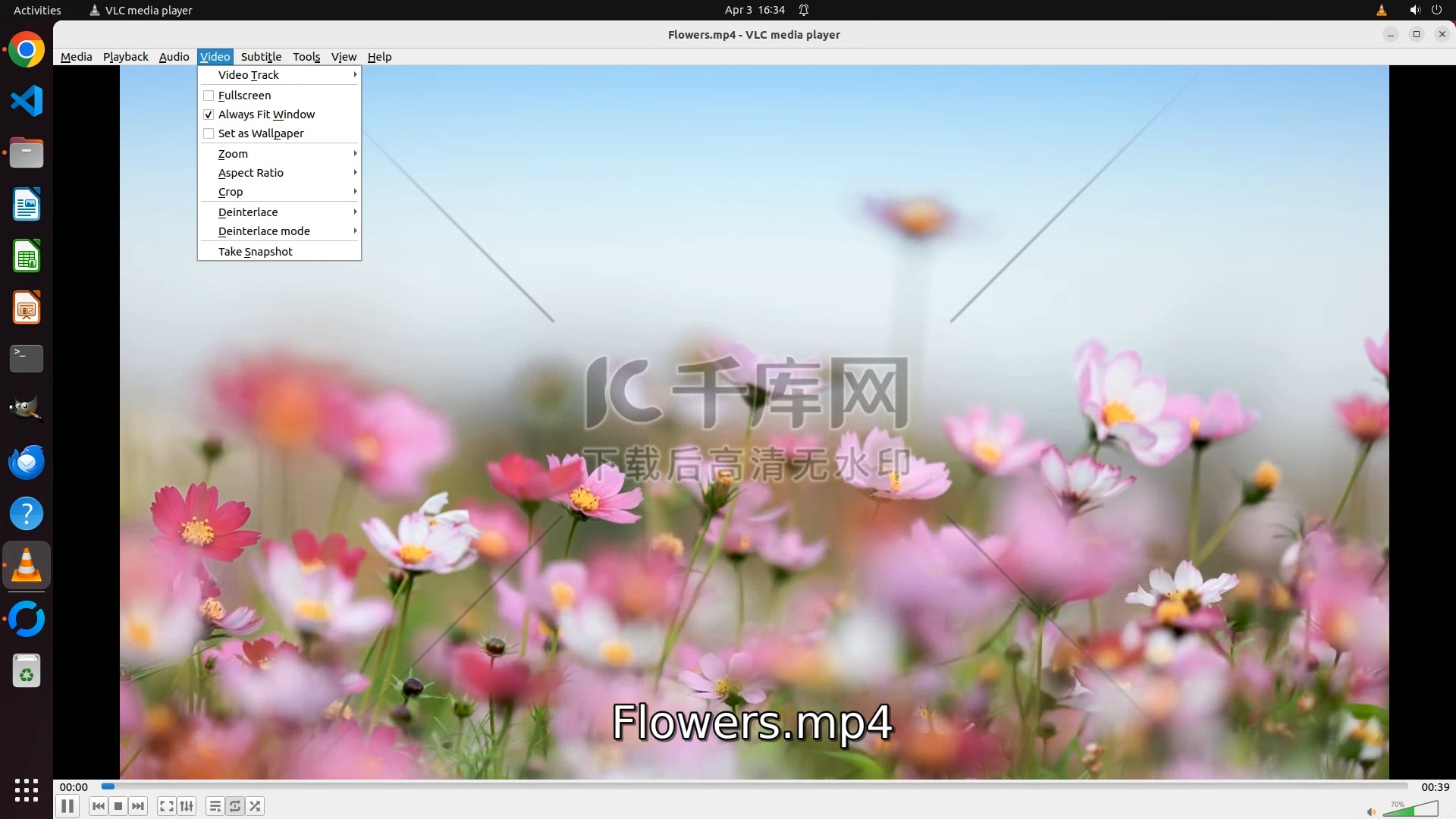Open the Subtitle menu

[x=261, y=57]
